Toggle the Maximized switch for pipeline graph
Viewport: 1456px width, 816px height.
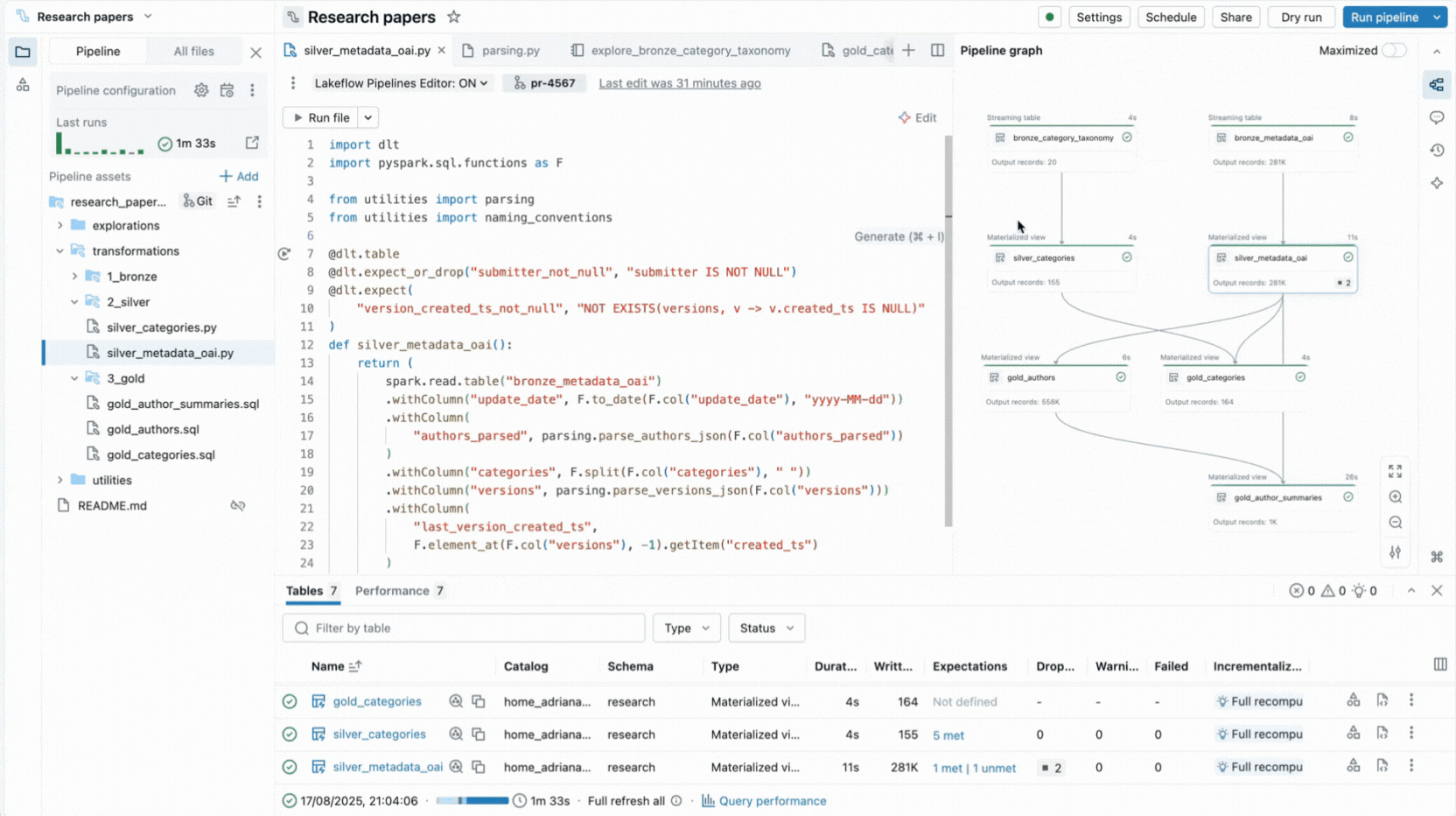[1393, 51]
